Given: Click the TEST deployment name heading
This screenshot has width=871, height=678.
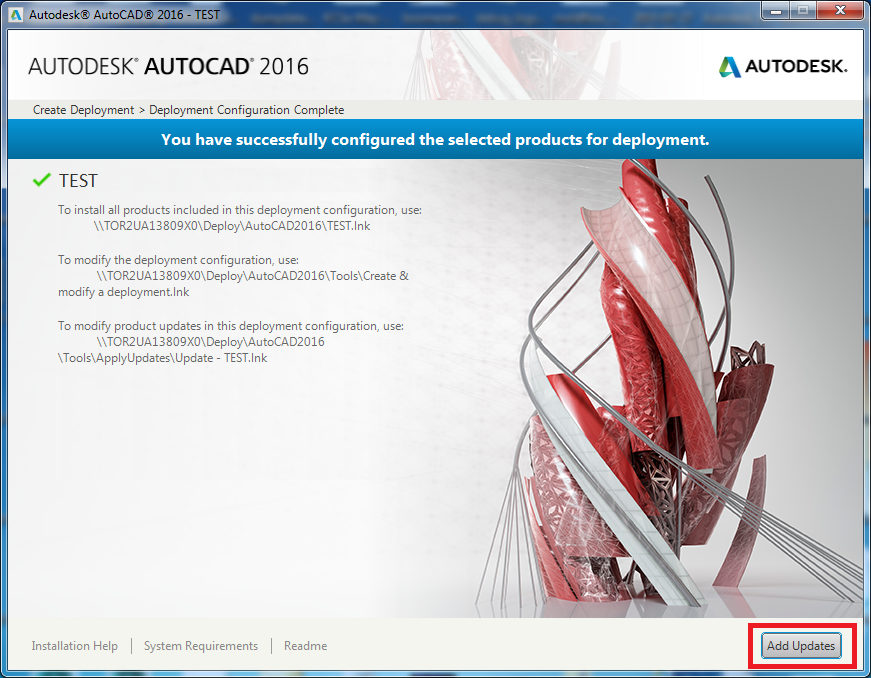Looking at the screenshot, I should point(78,180).
